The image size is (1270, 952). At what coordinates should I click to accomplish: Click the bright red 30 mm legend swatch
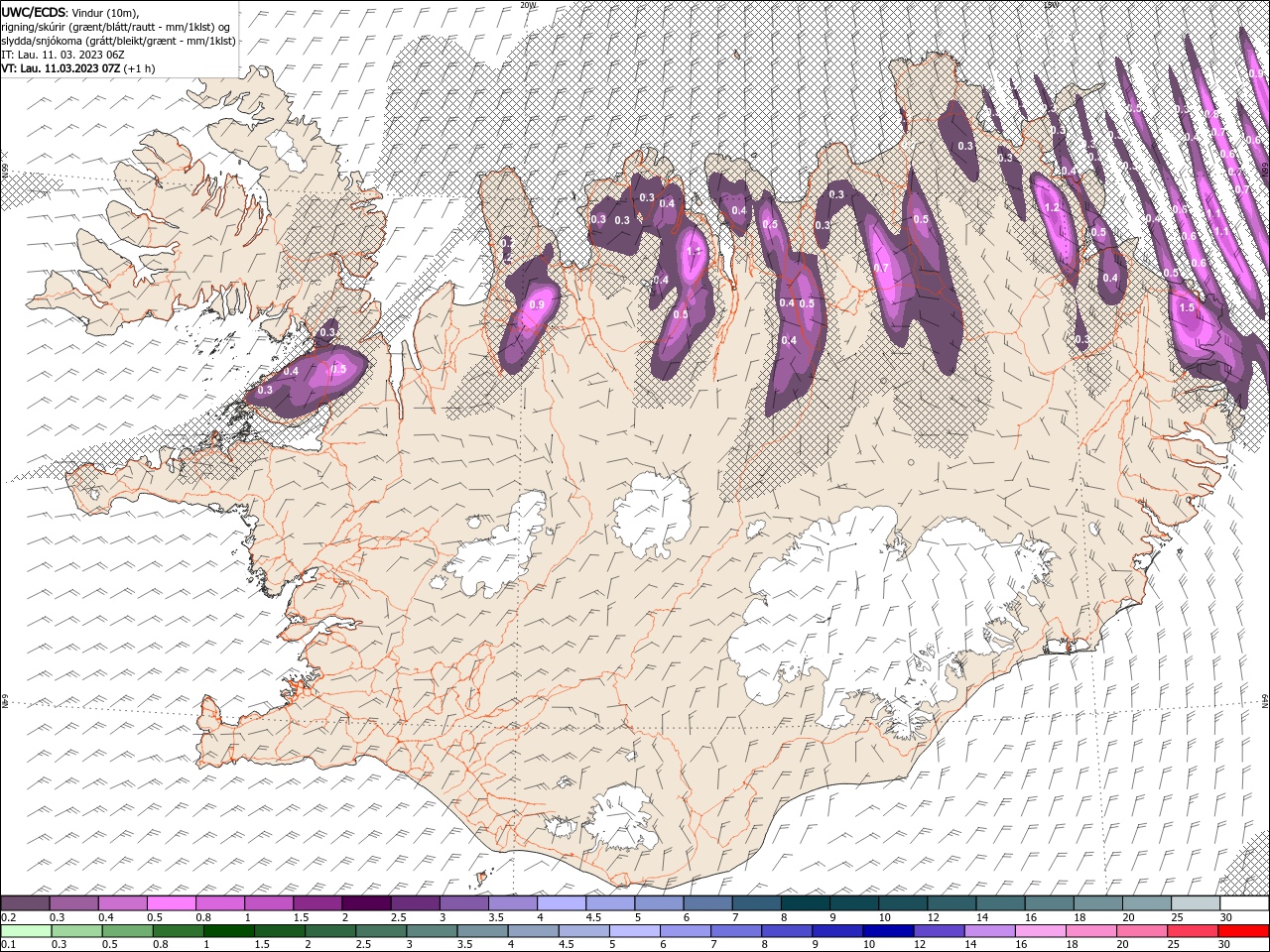coord(1243,931)
